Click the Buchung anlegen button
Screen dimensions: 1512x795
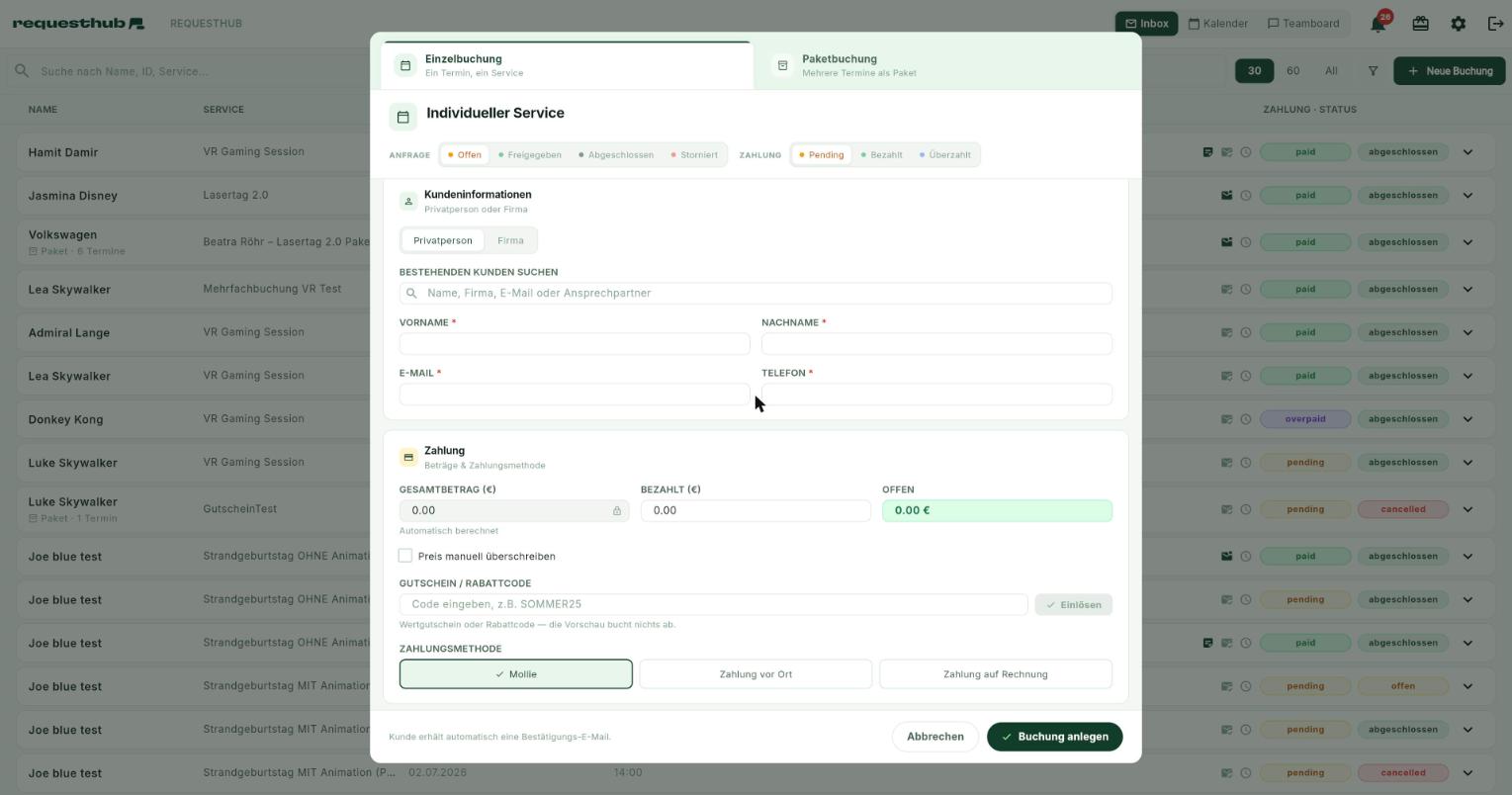(x=1054, y=737)
